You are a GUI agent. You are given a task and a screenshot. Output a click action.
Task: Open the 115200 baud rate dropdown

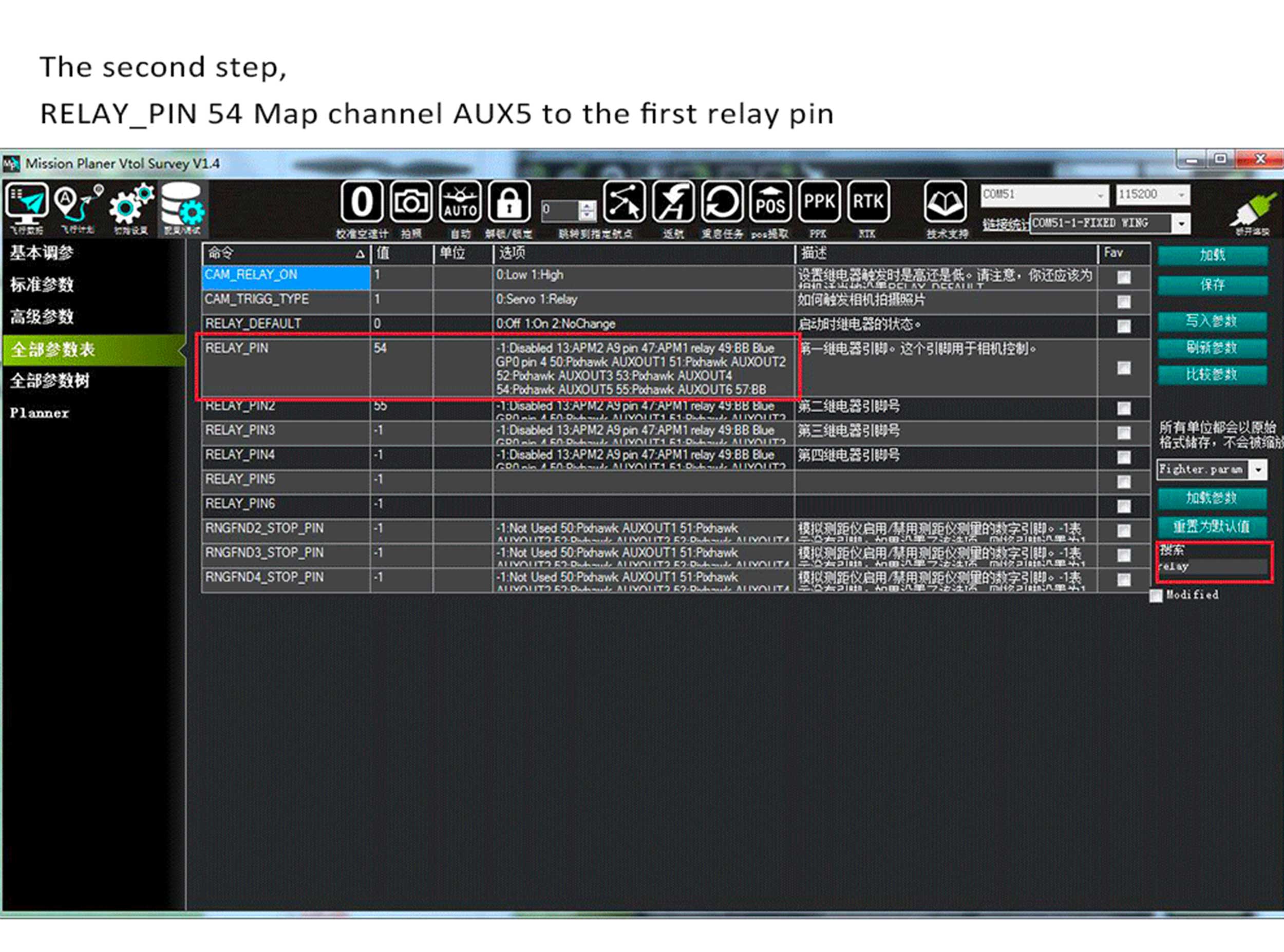coord(1181,195)
